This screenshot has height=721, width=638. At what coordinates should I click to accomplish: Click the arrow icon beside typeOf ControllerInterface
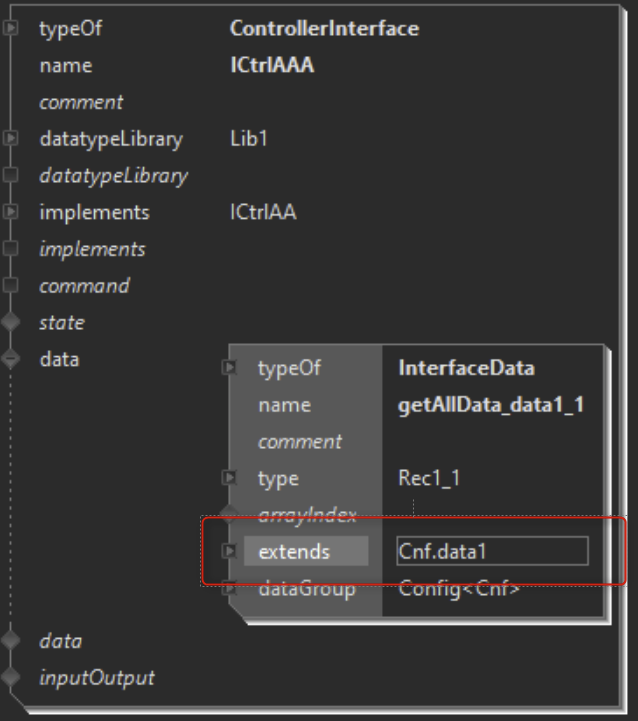[x=11, y=28]
